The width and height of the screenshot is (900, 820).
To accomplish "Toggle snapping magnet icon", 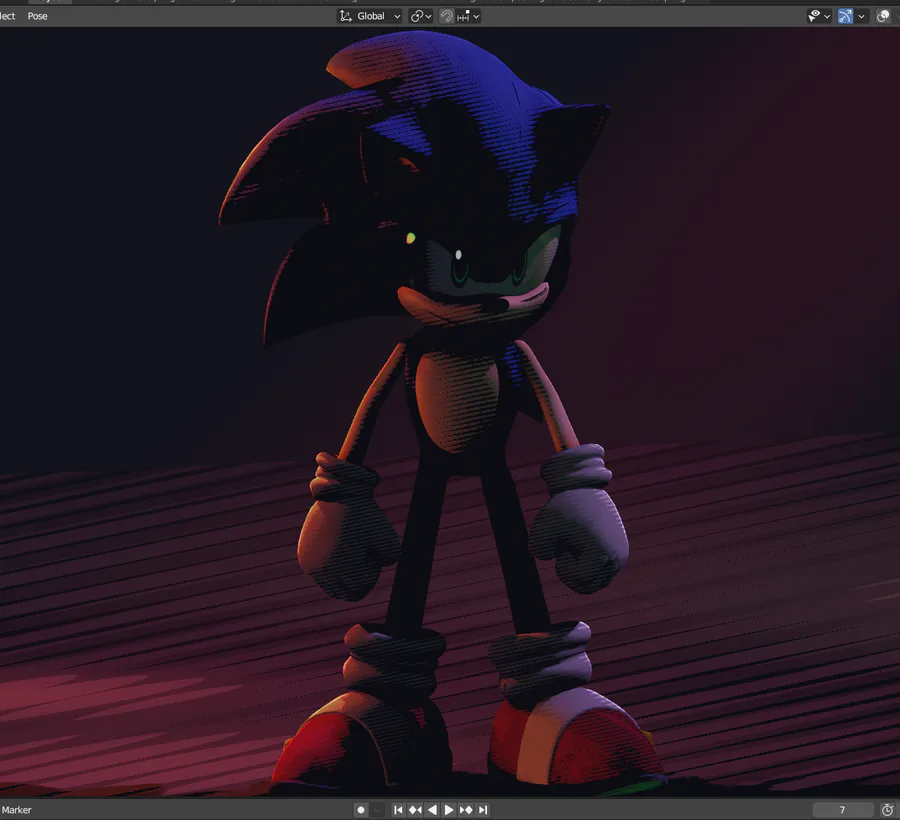I will (x=446, y=16).
